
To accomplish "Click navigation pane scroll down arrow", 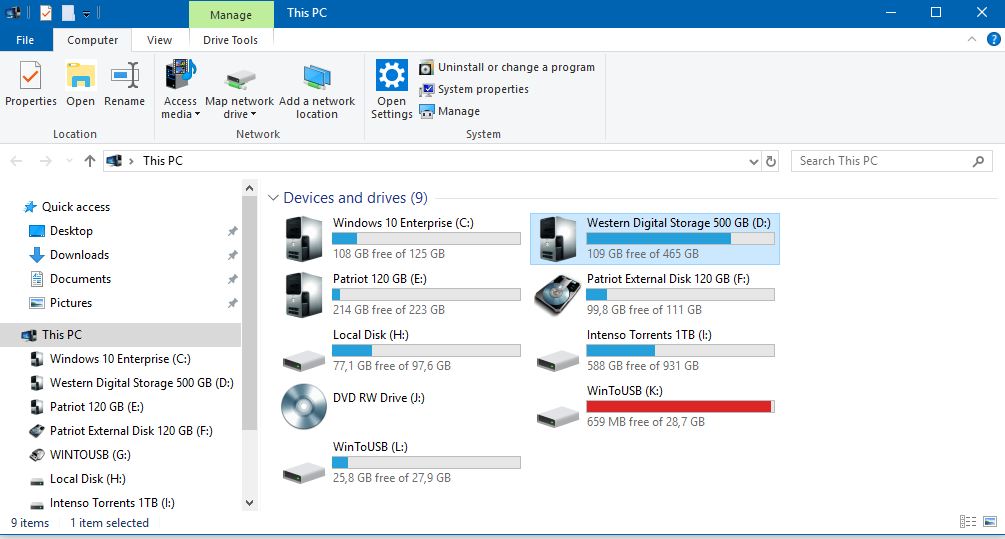I will pyautogui.click(x=249, y=503).
